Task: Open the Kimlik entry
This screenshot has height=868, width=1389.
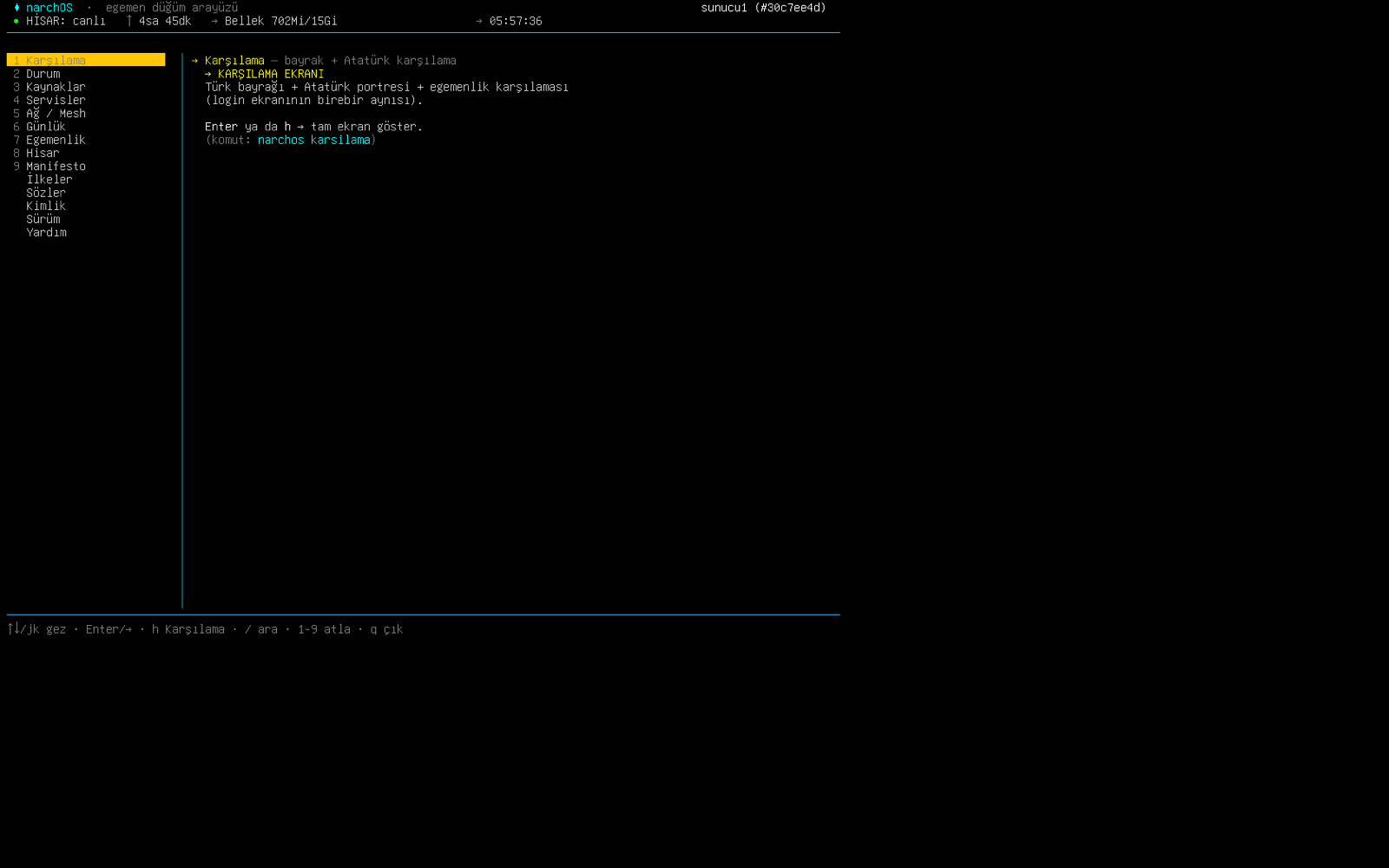Action: pyautogui.click(x=46, y=206)
